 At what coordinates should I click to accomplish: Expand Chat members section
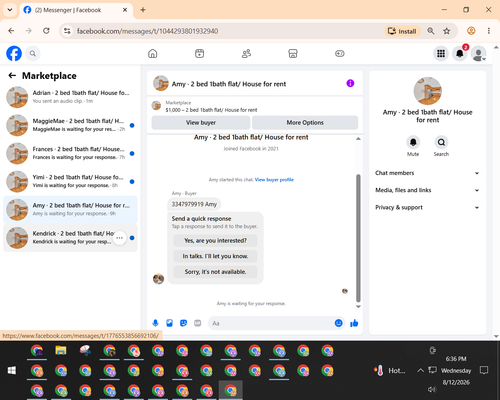point(427,173)
